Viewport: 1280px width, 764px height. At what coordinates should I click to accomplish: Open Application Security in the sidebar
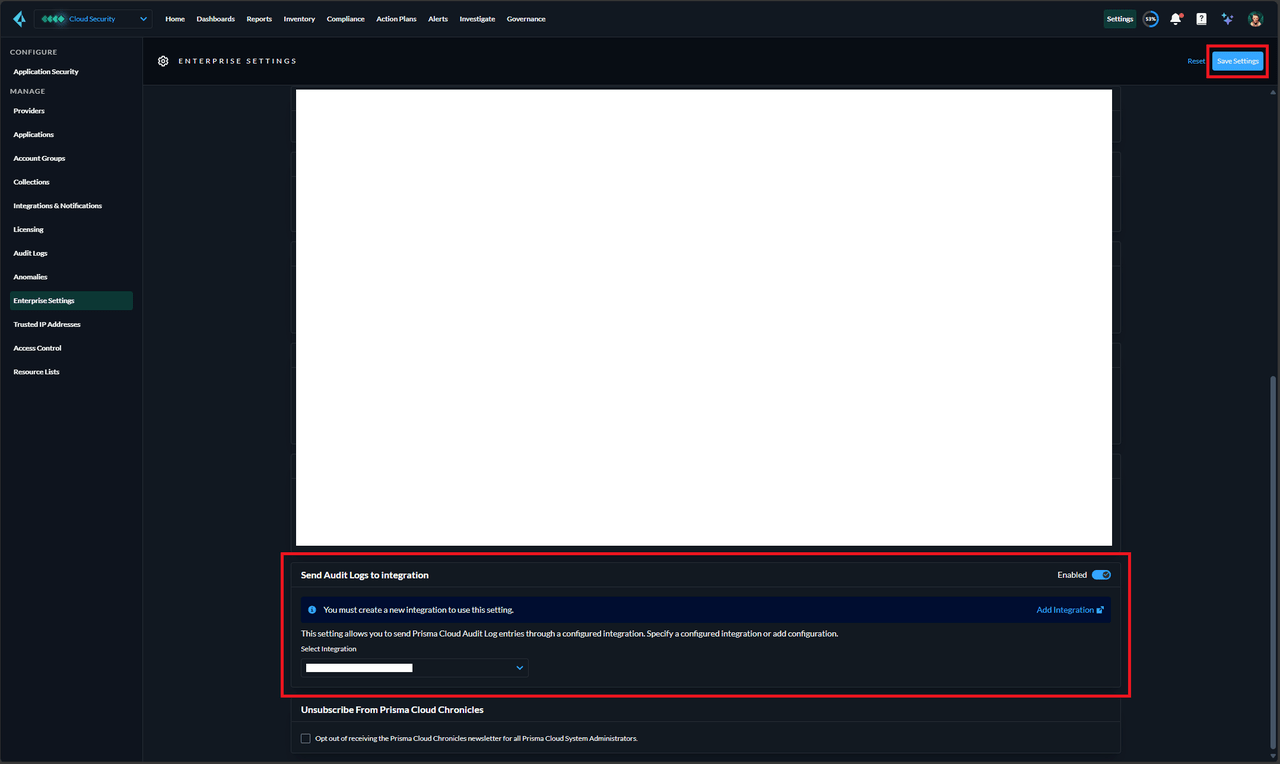coord(46,72)
